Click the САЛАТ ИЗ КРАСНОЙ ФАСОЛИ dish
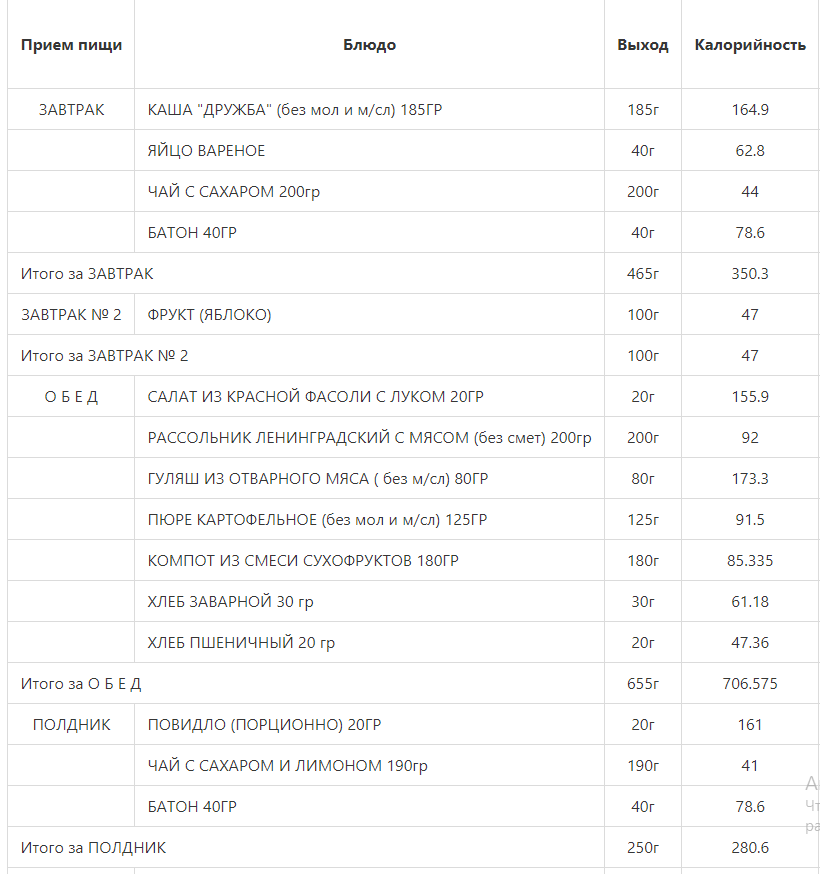This screenshot has height=874, width=820. point(315,397)
